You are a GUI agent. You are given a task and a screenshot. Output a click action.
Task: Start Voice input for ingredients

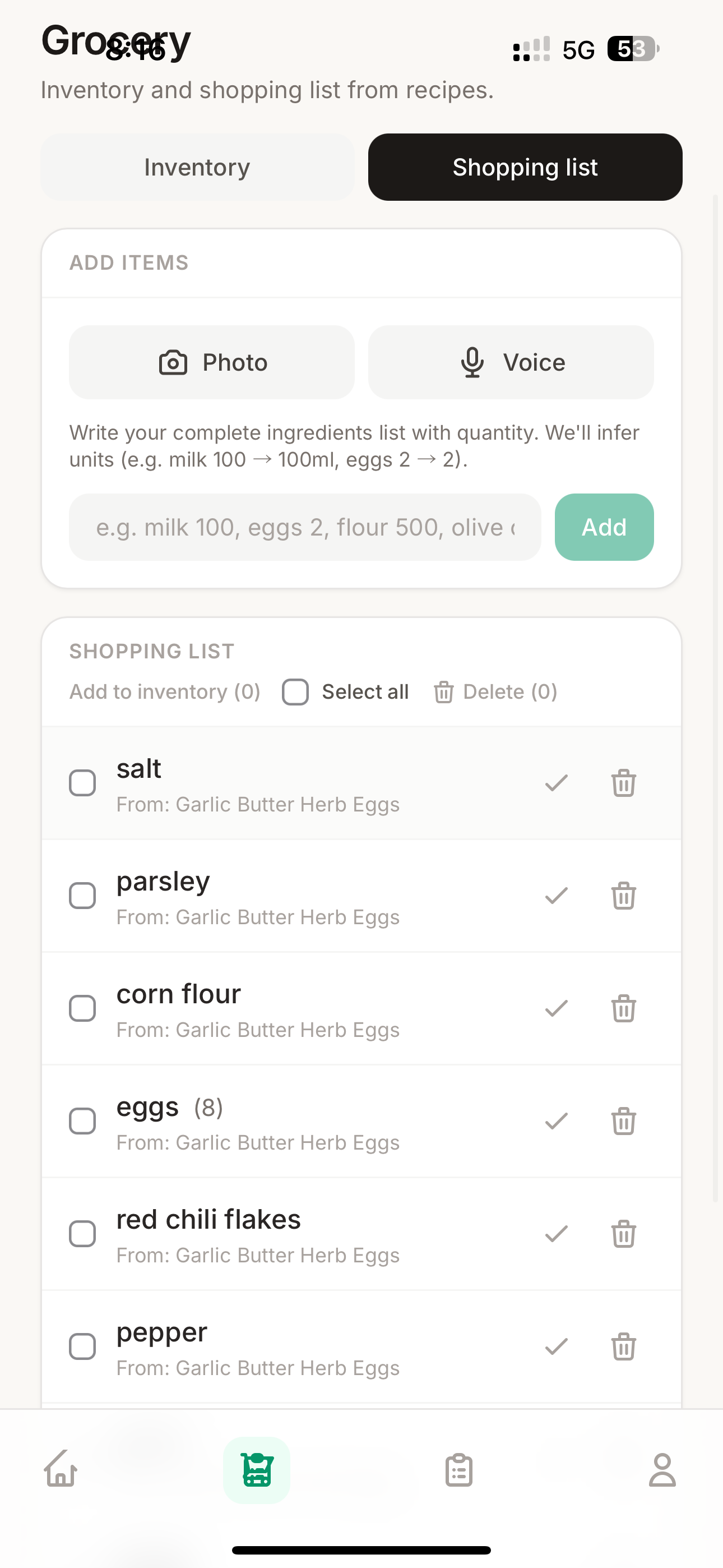pos(511,362)
